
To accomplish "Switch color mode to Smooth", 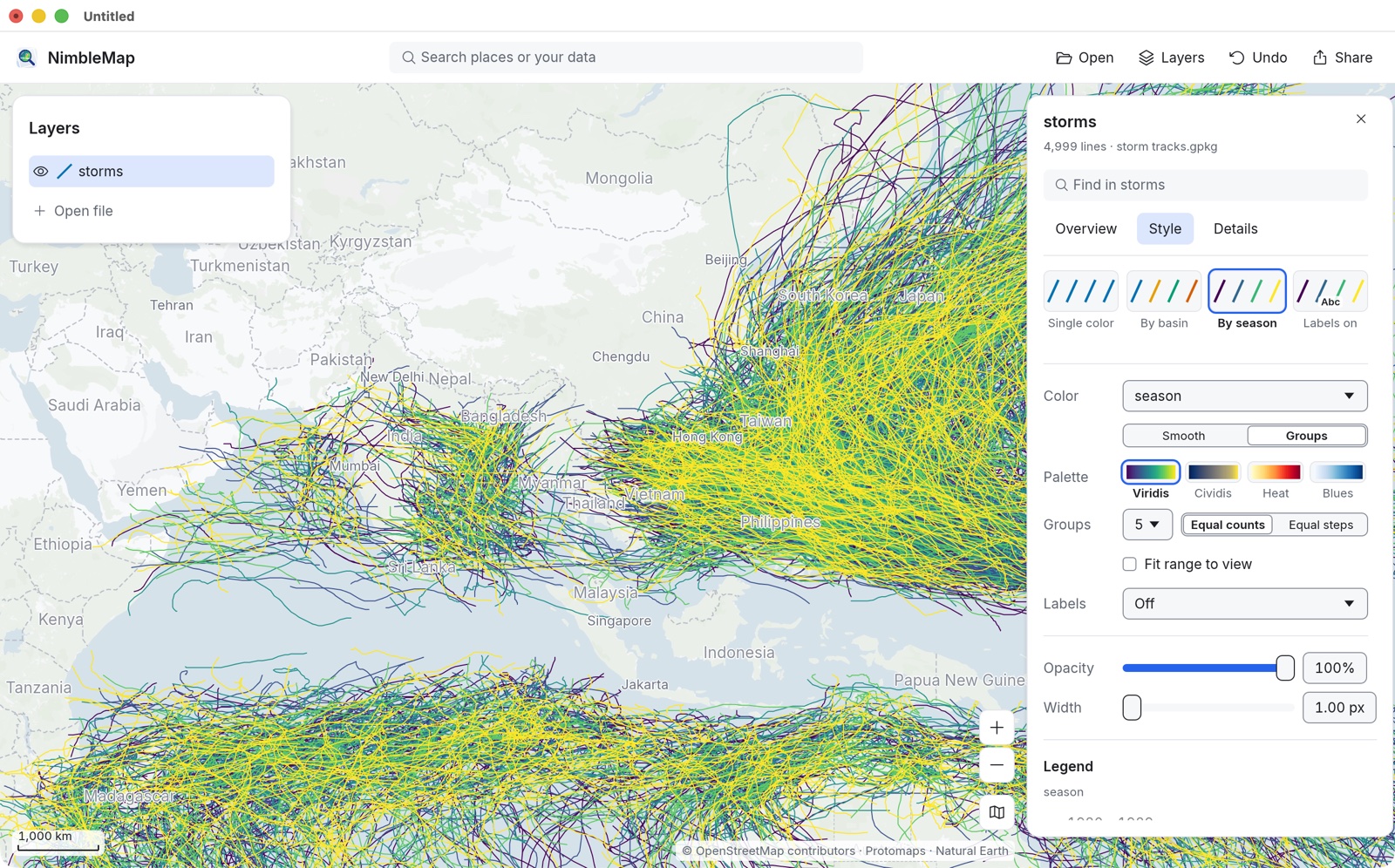I will (1184, 436).
